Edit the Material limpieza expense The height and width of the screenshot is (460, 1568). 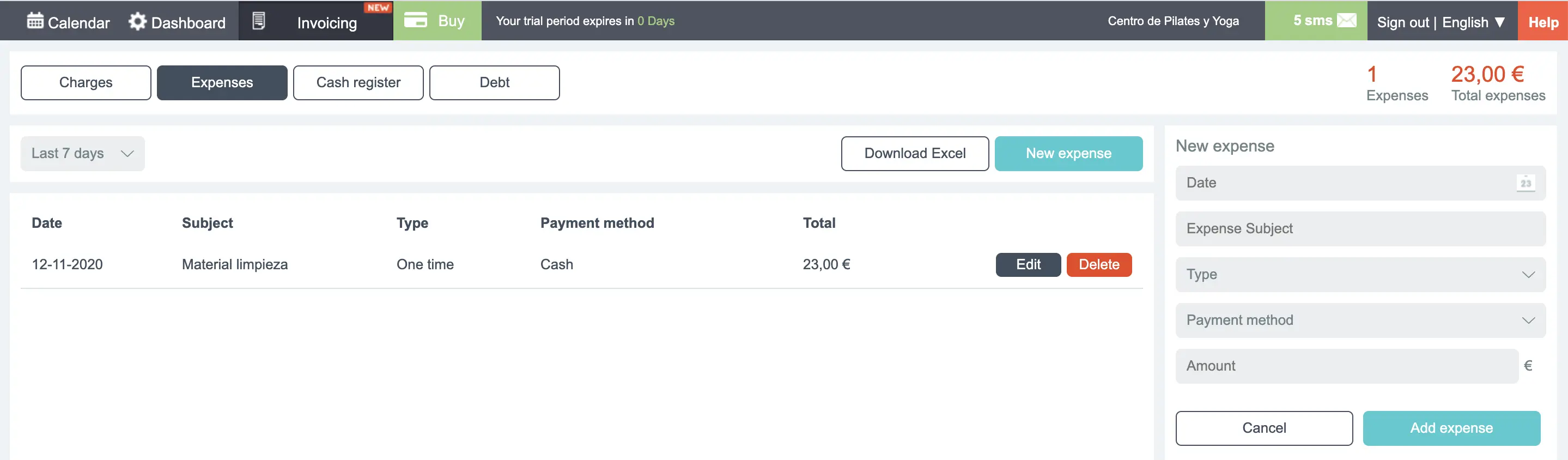tap(1028, 264)
